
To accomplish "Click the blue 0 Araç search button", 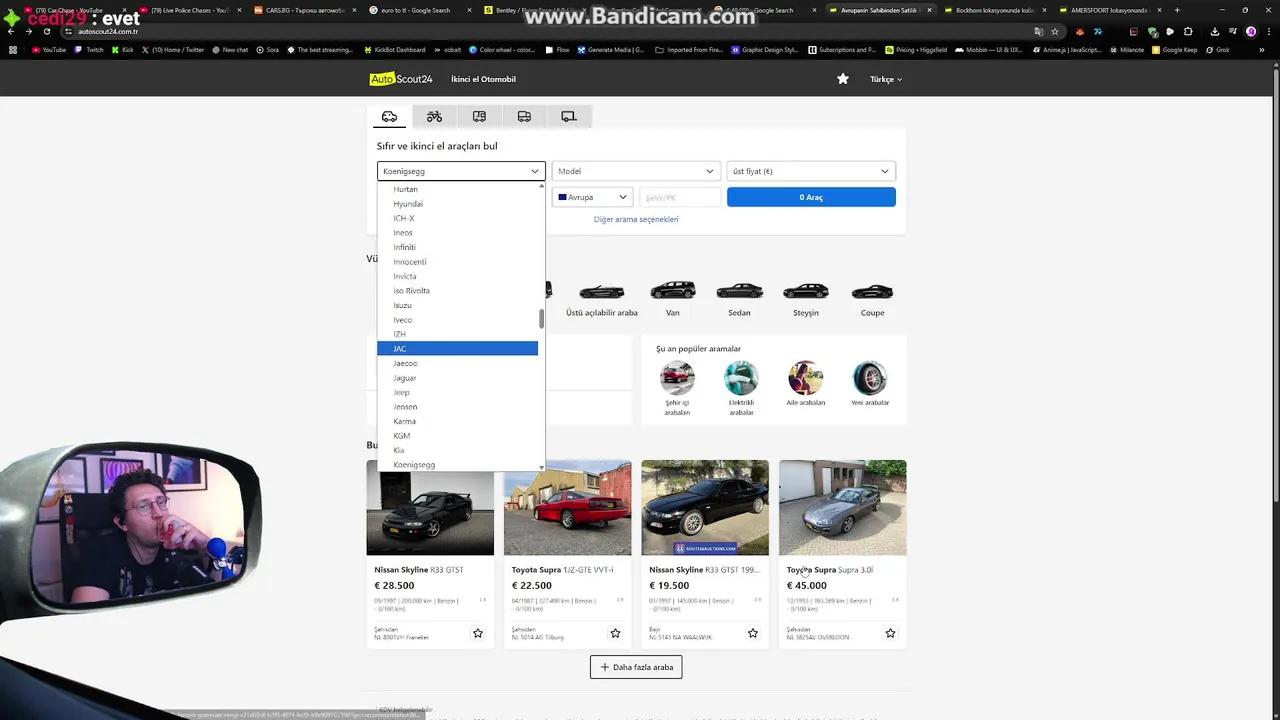I will coord(811,197).
